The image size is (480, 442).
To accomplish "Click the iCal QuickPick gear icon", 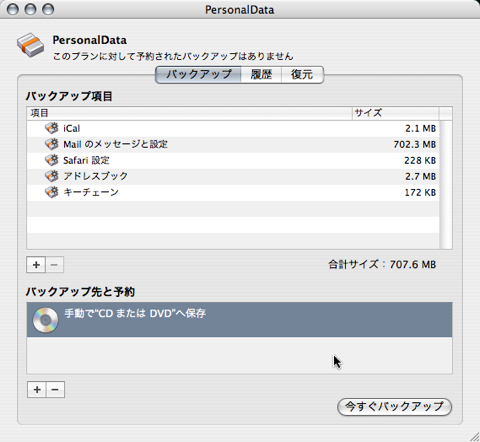I will pos(52,128).
